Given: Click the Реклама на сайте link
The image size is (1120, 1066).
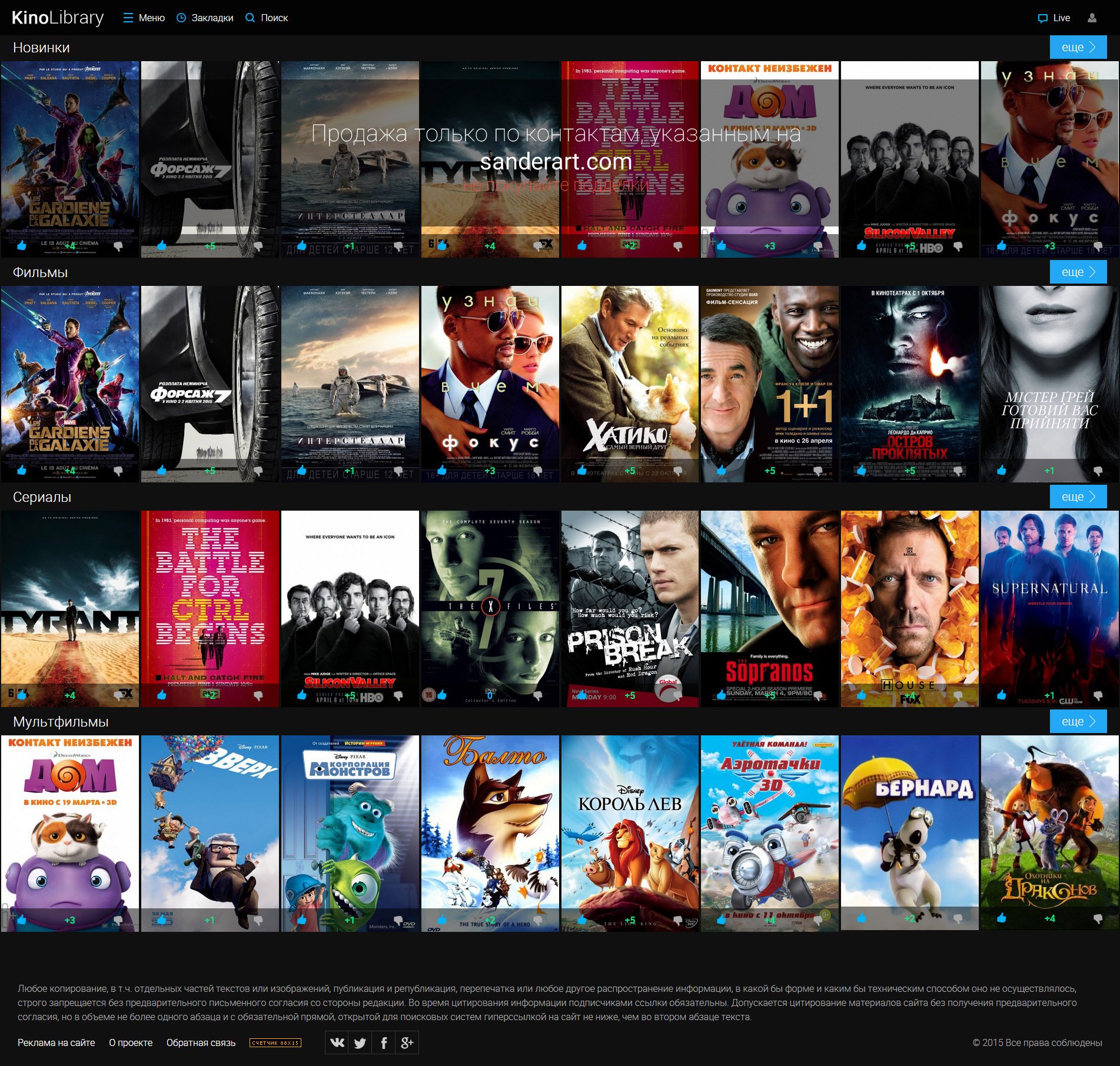Looking at the screenshot, I should click(56, 1042).
